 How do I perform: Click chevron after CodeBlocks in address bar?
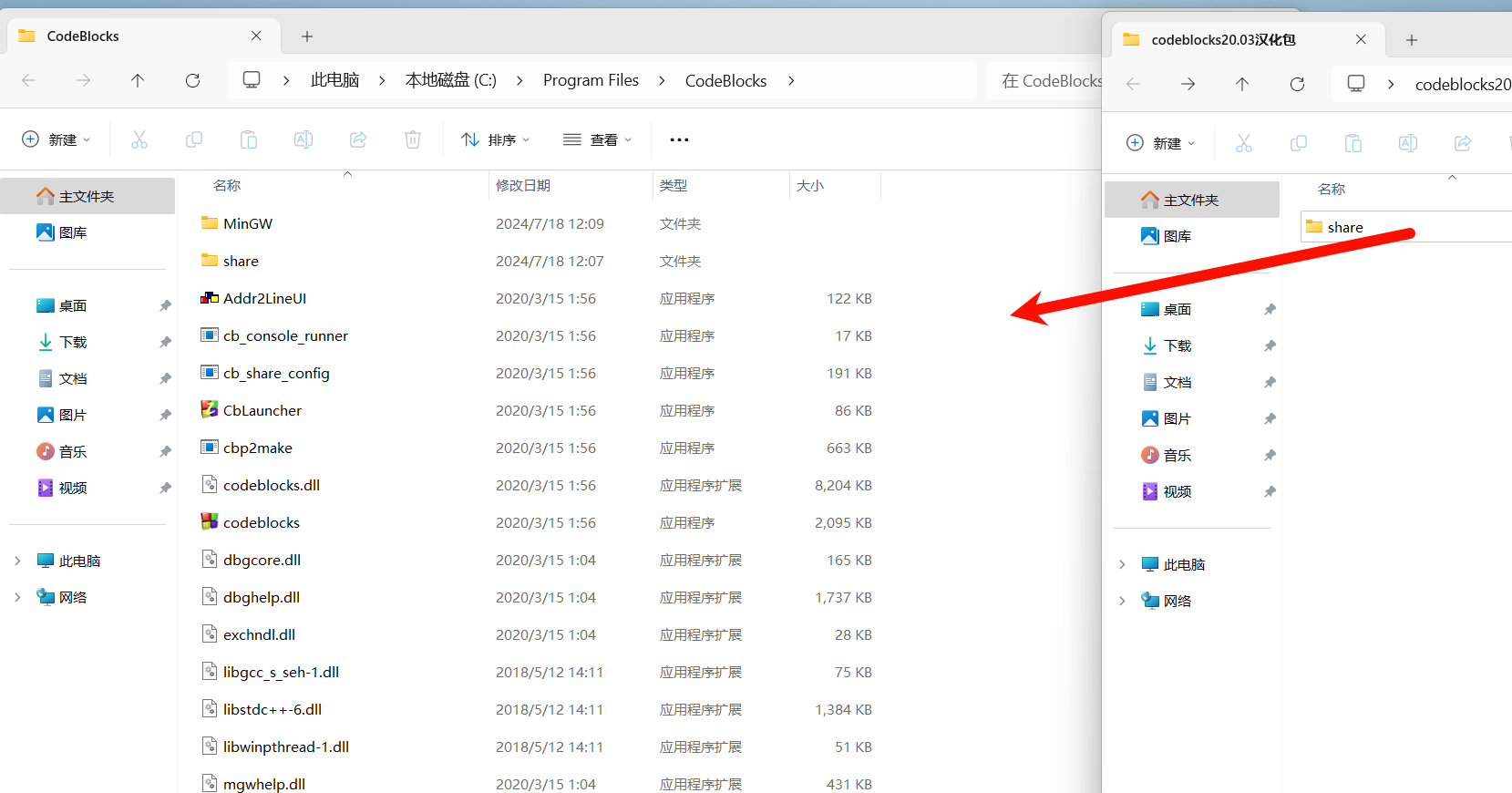click(x=791, y=80)
